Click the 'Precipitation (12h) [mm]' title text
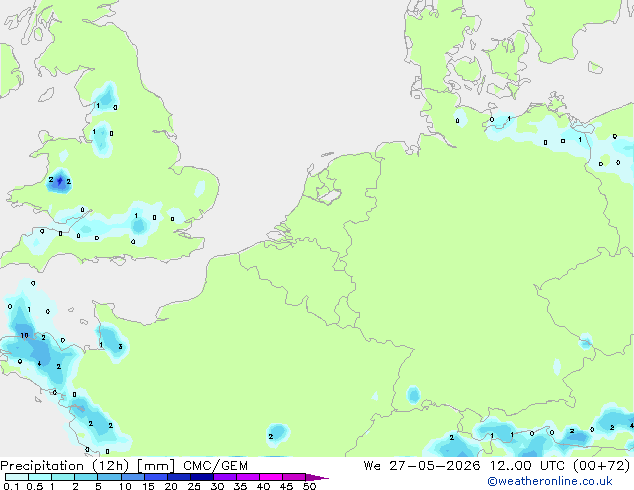Image resolution: width=634 pixels, height=490 pixels. click(x=87, y=466)
